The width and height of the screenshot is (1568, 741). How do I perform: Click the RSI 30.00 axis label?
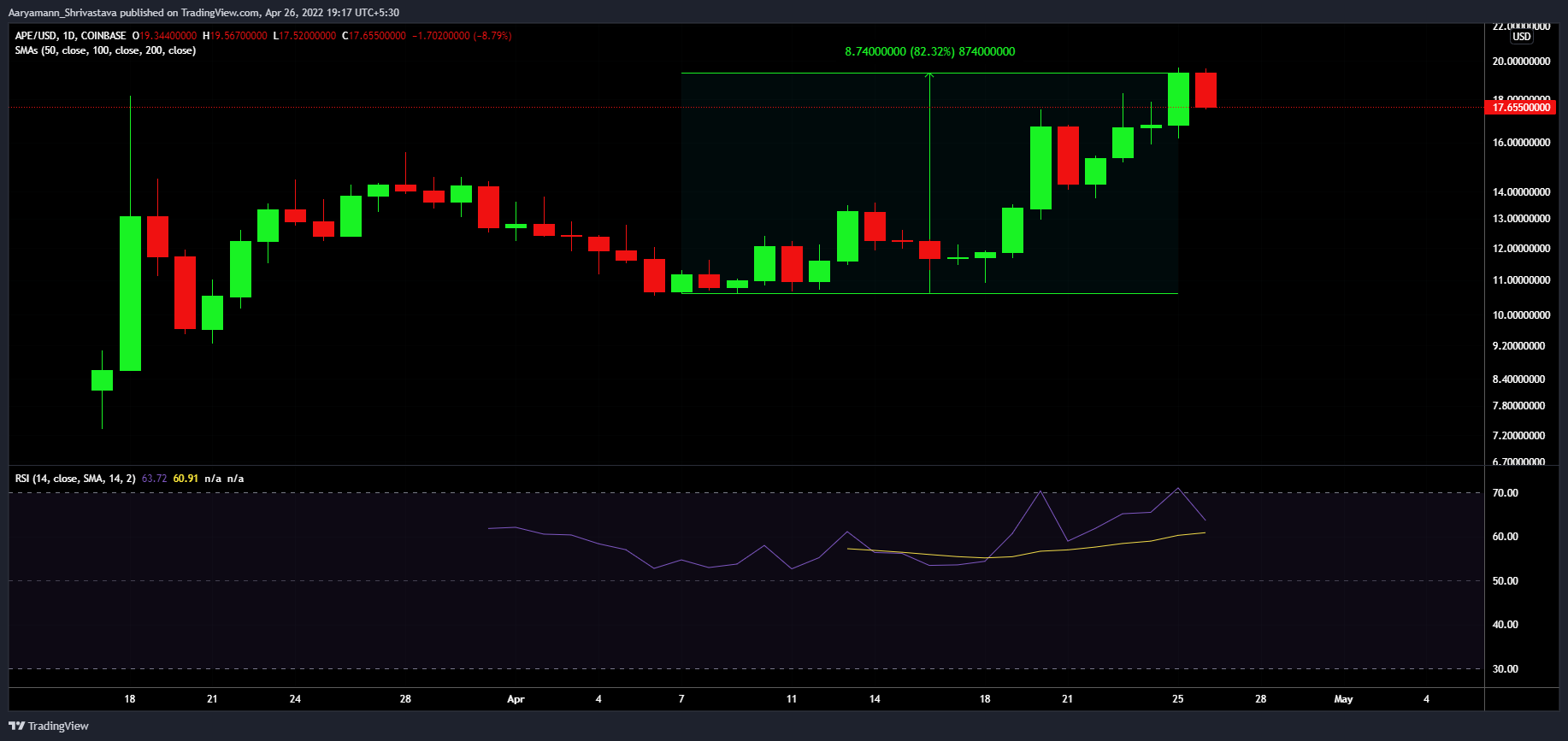point(1505,669)
